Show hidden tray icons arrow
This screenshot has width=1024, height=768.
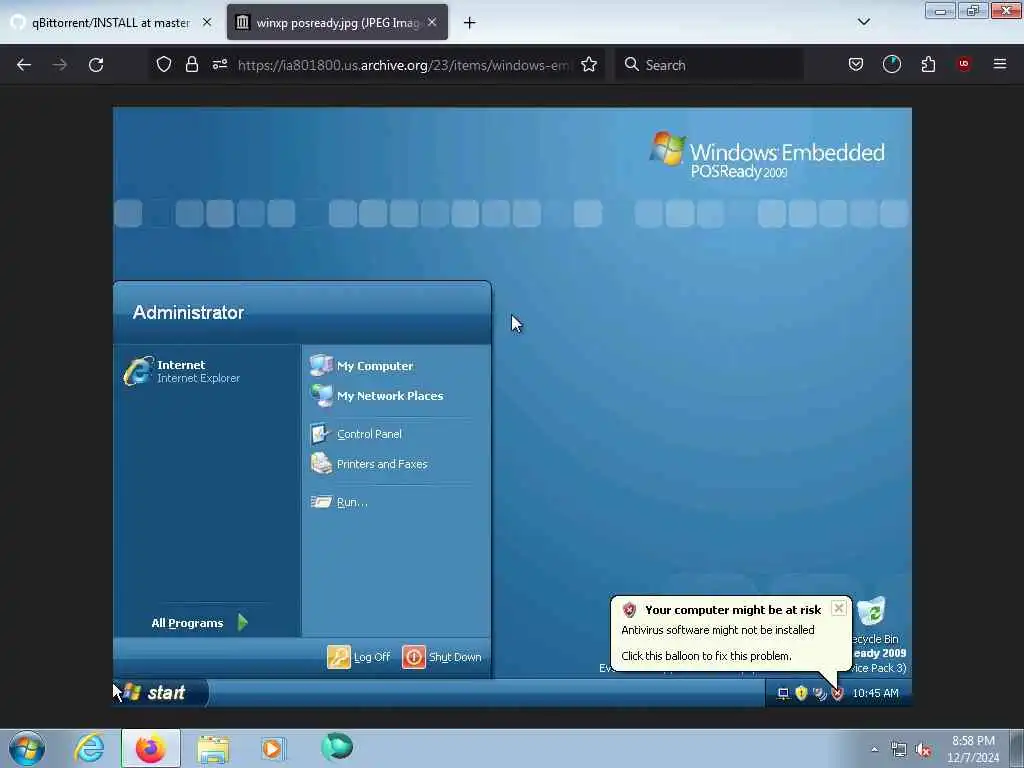[874, 749]
